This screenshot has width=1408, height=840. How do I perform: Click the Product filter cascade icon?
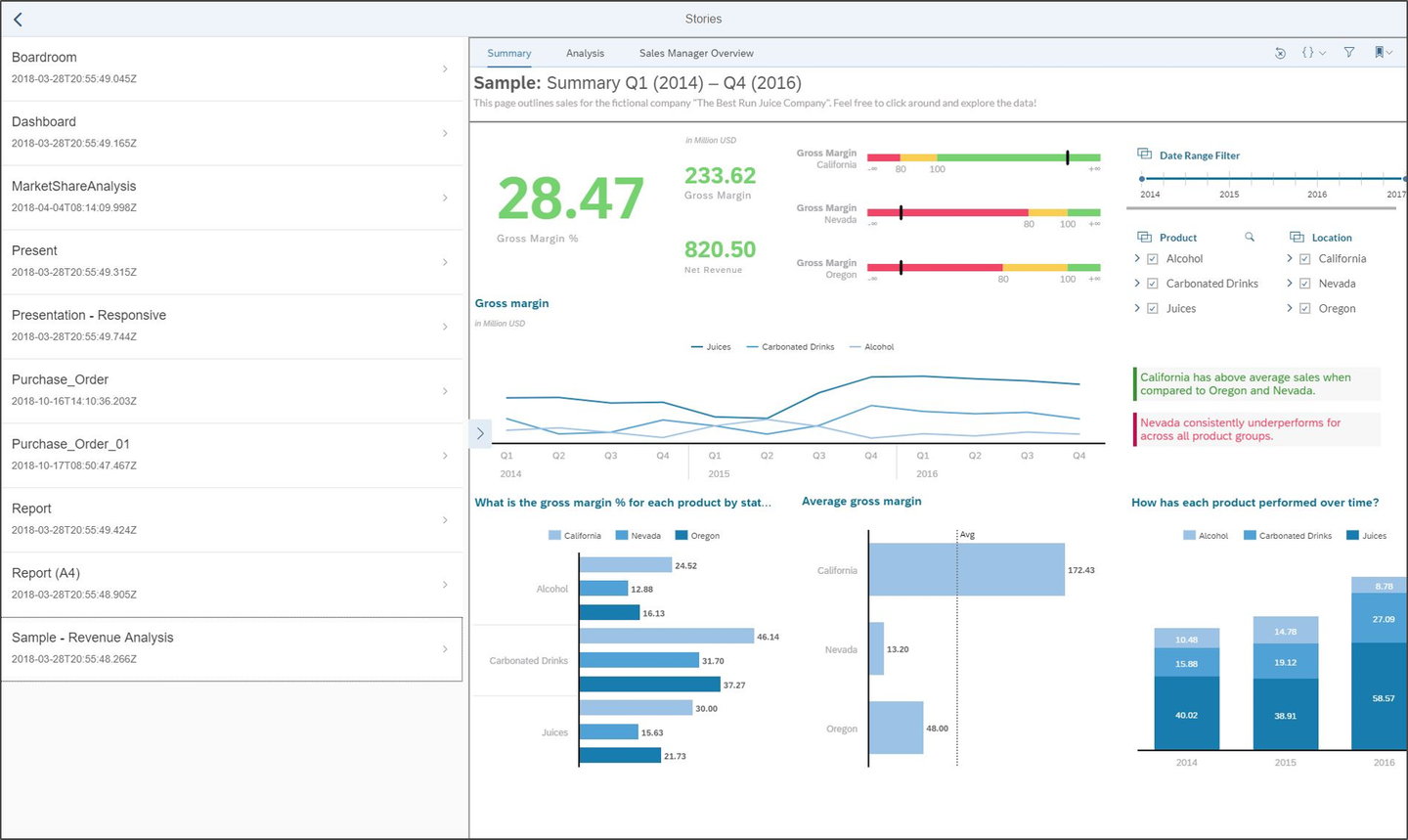tap(1144, 237)
